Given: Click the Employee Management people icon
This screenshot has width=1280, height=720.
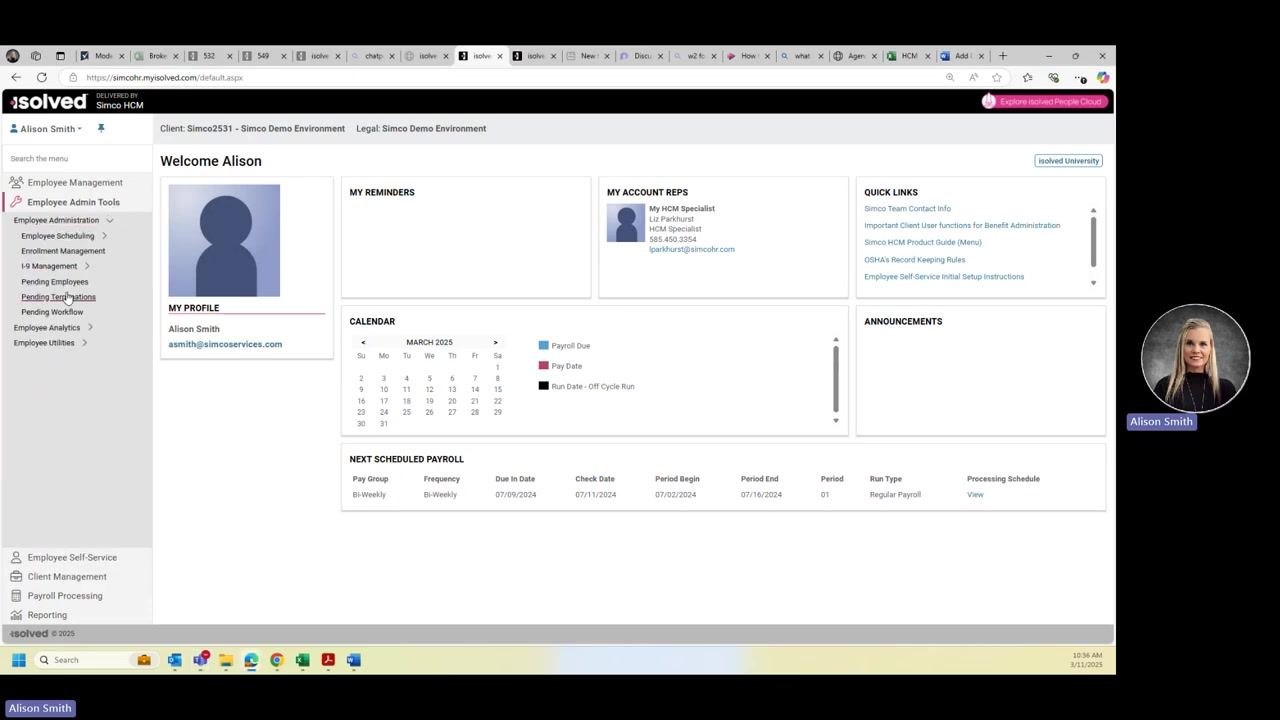Looking at the screenshot, I should pos(16,182).
